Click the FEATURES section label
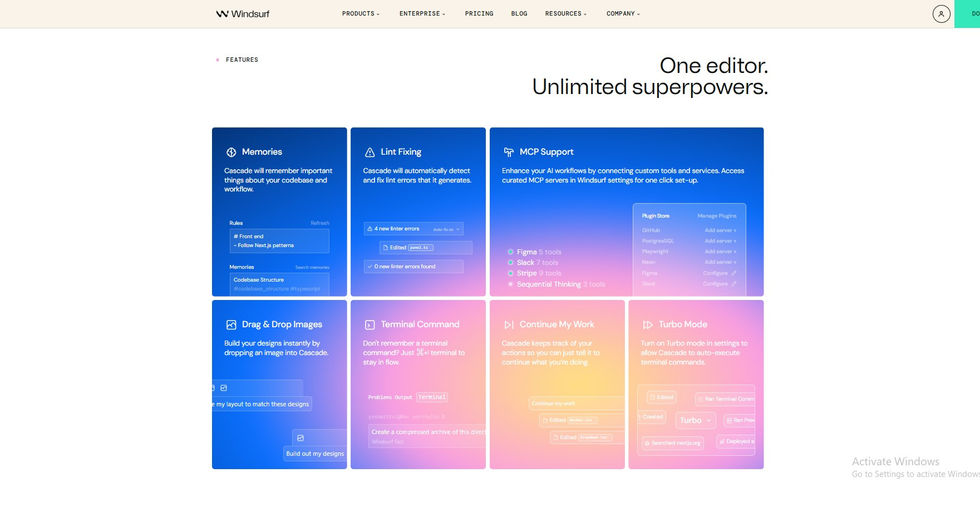The image size is (980, 507). point(242,60)
